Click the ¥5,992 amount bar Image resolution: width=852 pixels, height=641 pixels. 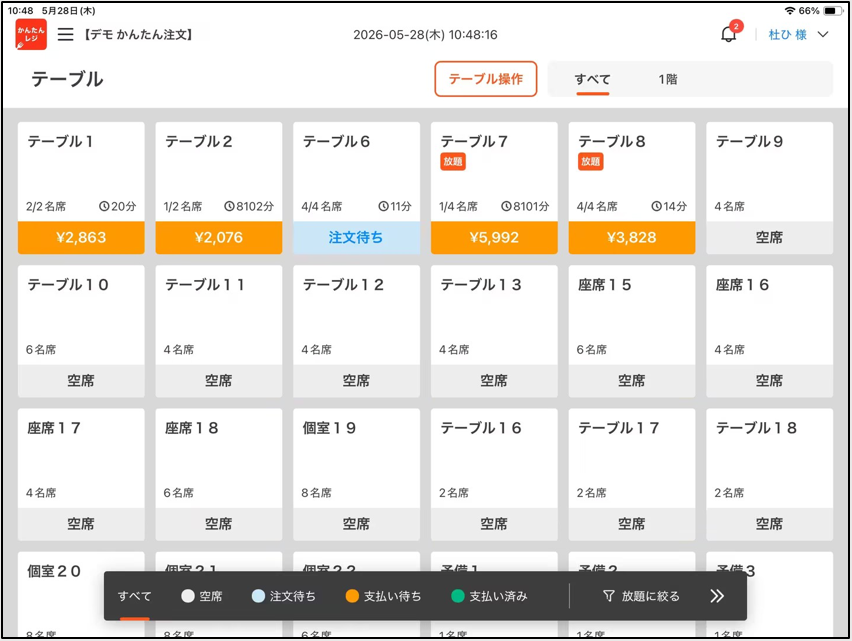494,237
